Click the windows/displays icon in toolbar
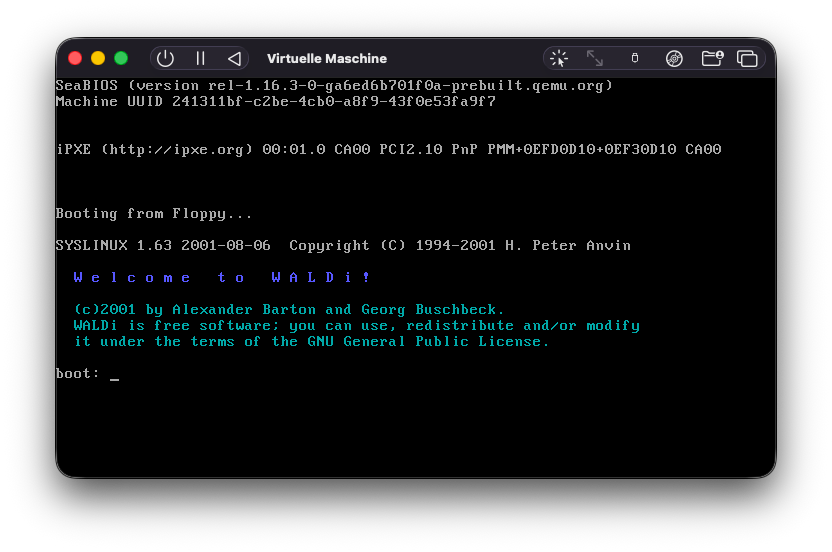This screenshot has width=832, height=552. coord(747,58)
